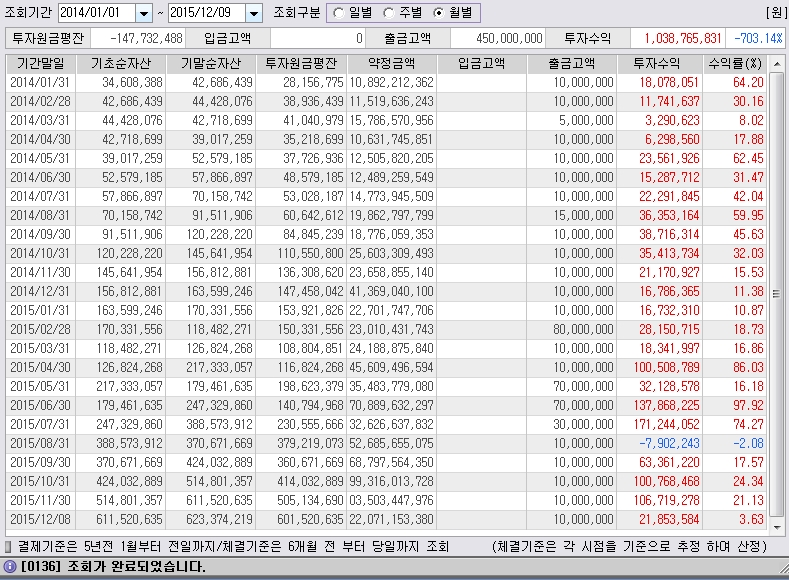Image resolution: width=789 pixels, height=580 pixels.
Task: Click the [원] currency unit label
Action: (776, 13)
